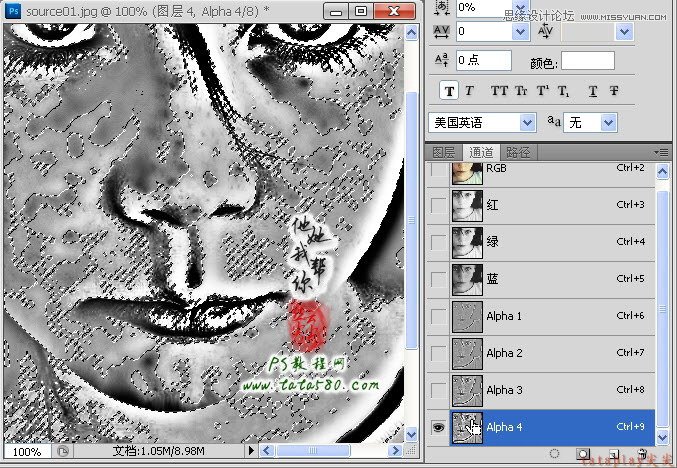Open Channels panel options menu icon

(661, 152)
